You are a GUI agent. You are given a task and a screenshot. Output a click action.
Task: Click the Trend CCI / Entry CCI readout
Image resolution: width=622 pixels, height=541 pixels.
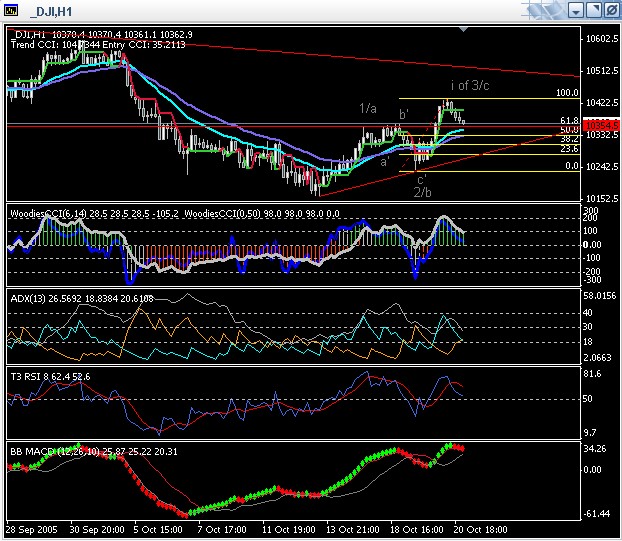click(x=98, y=44)
